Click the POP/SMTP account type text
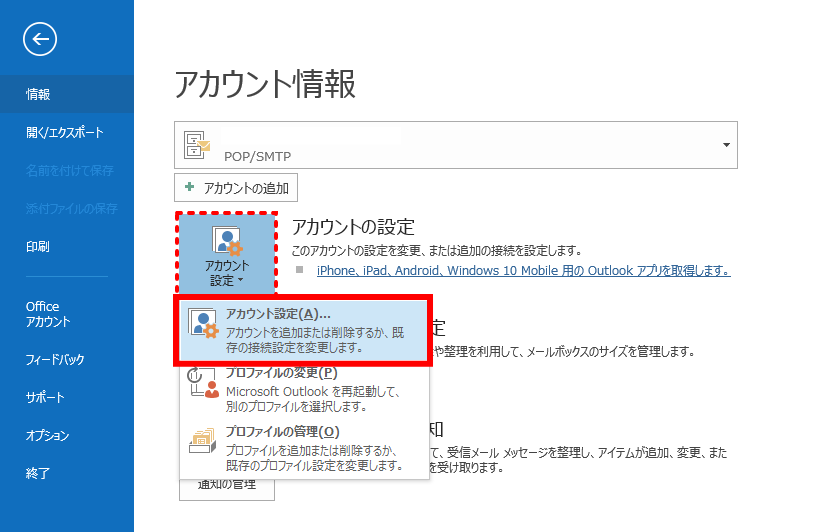This screenshot has width=813, height=532. click(x=257, y=156)
